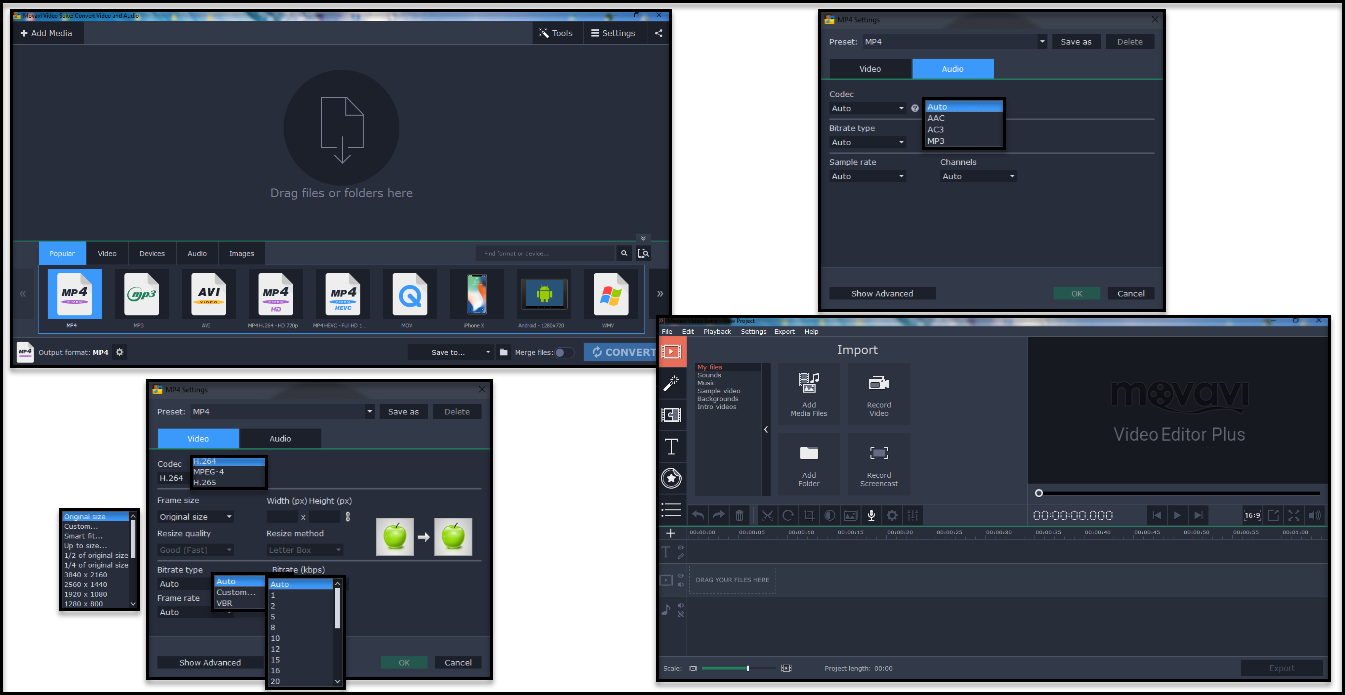The height and width of the screenshot is (695, 1345).
Task: Open the Export menu in Video Editor
Action: click(785, 331)
